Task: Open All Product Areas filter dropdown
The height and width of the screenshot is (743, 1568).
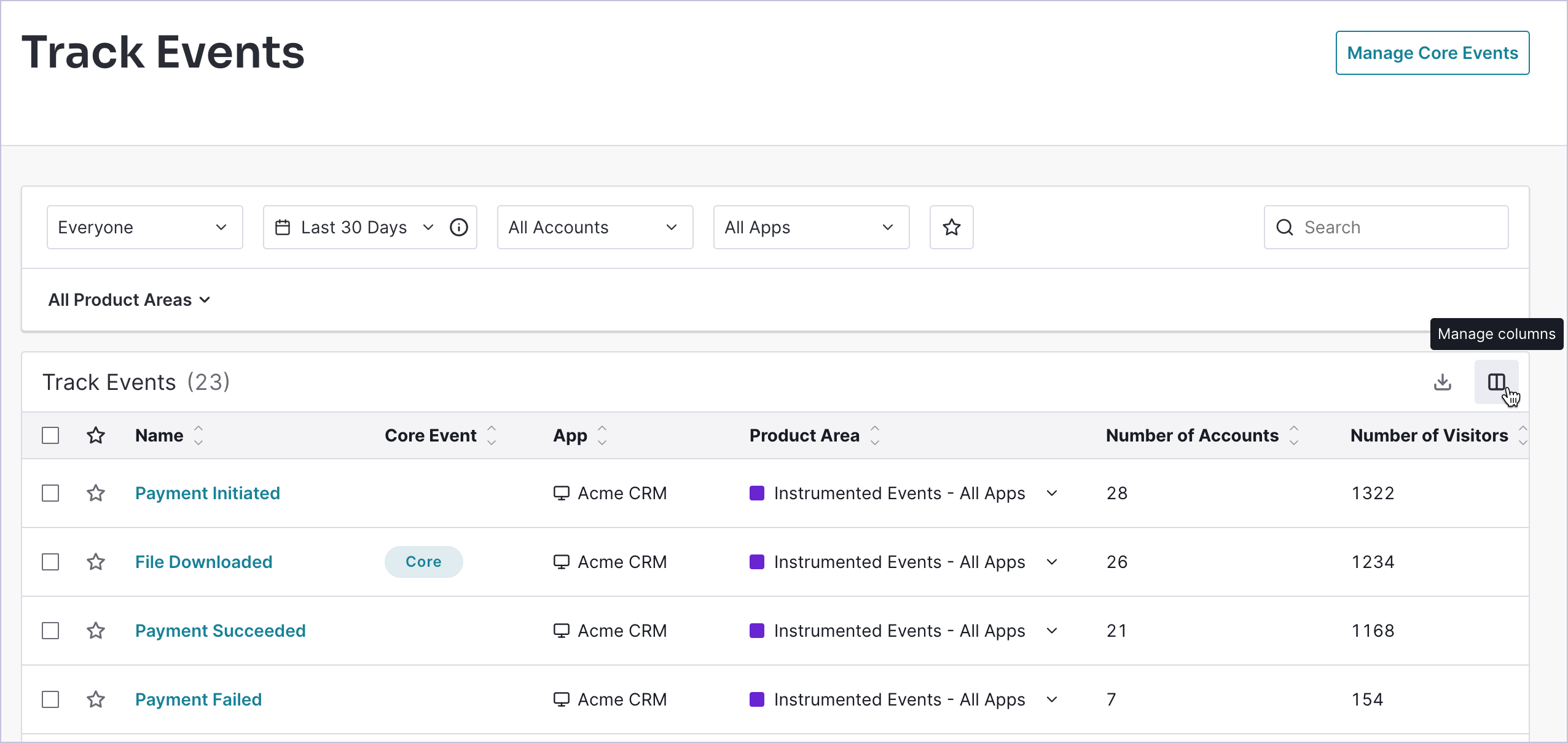Action: [x=129, y=300]
